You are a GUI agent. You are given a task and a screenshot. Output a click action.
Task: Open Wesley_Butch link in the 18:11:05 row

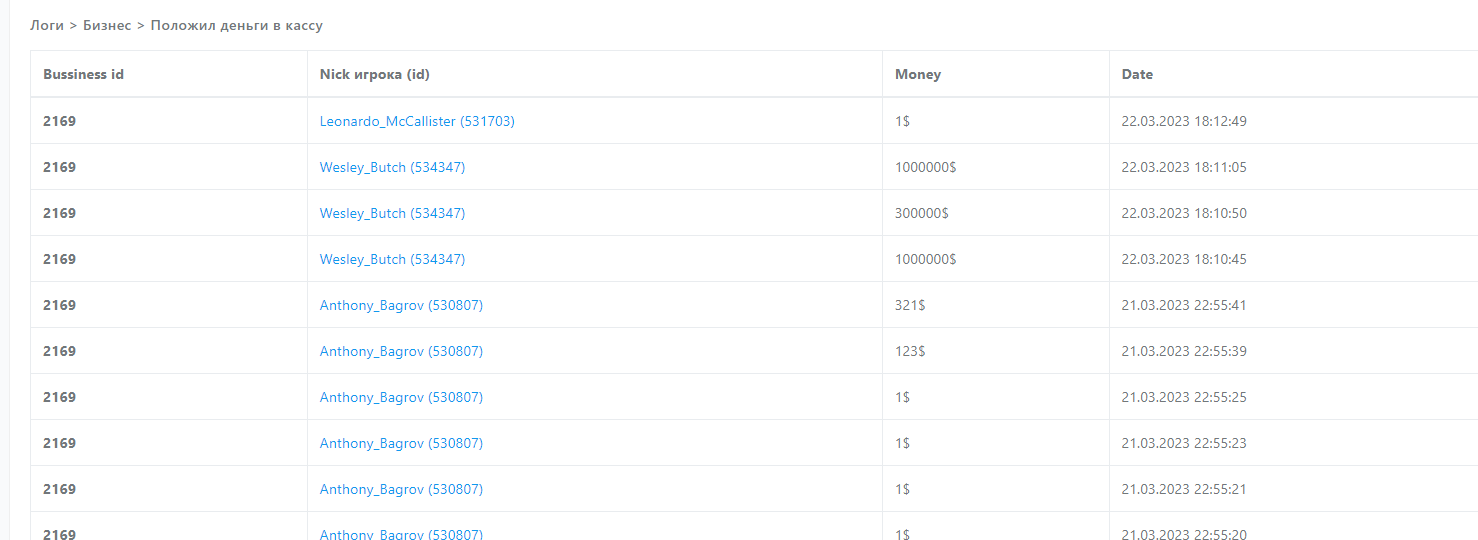coord(392,167)
